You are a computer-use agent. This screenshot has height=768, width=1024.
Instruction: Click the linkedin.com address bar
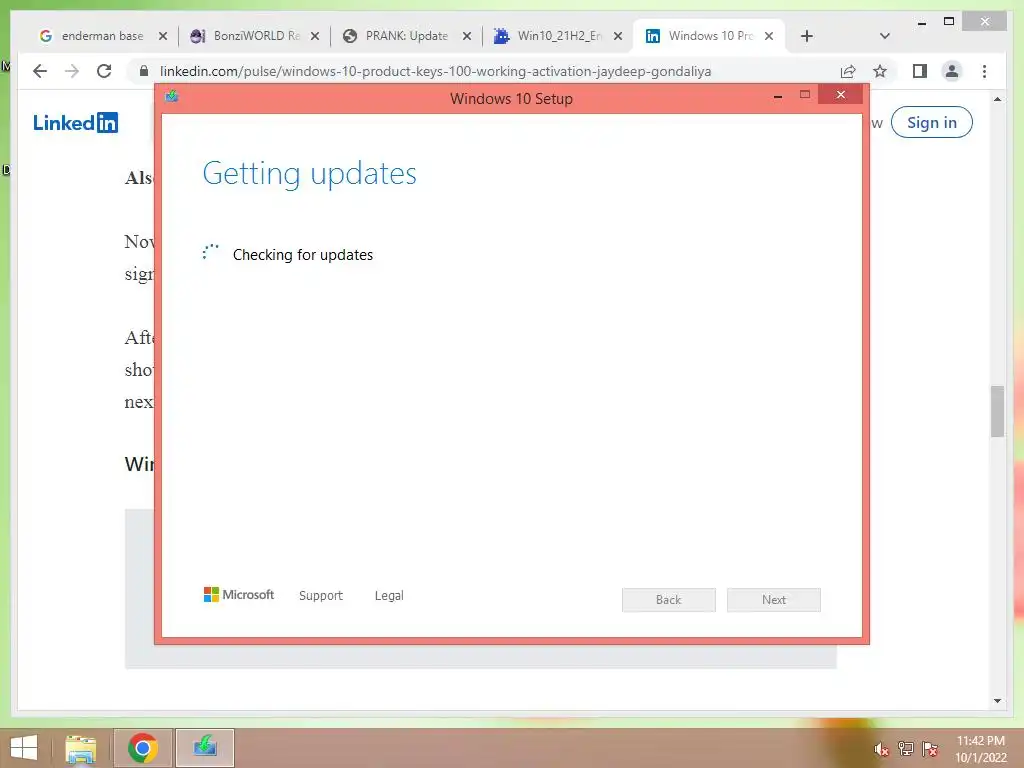point(435,71)
